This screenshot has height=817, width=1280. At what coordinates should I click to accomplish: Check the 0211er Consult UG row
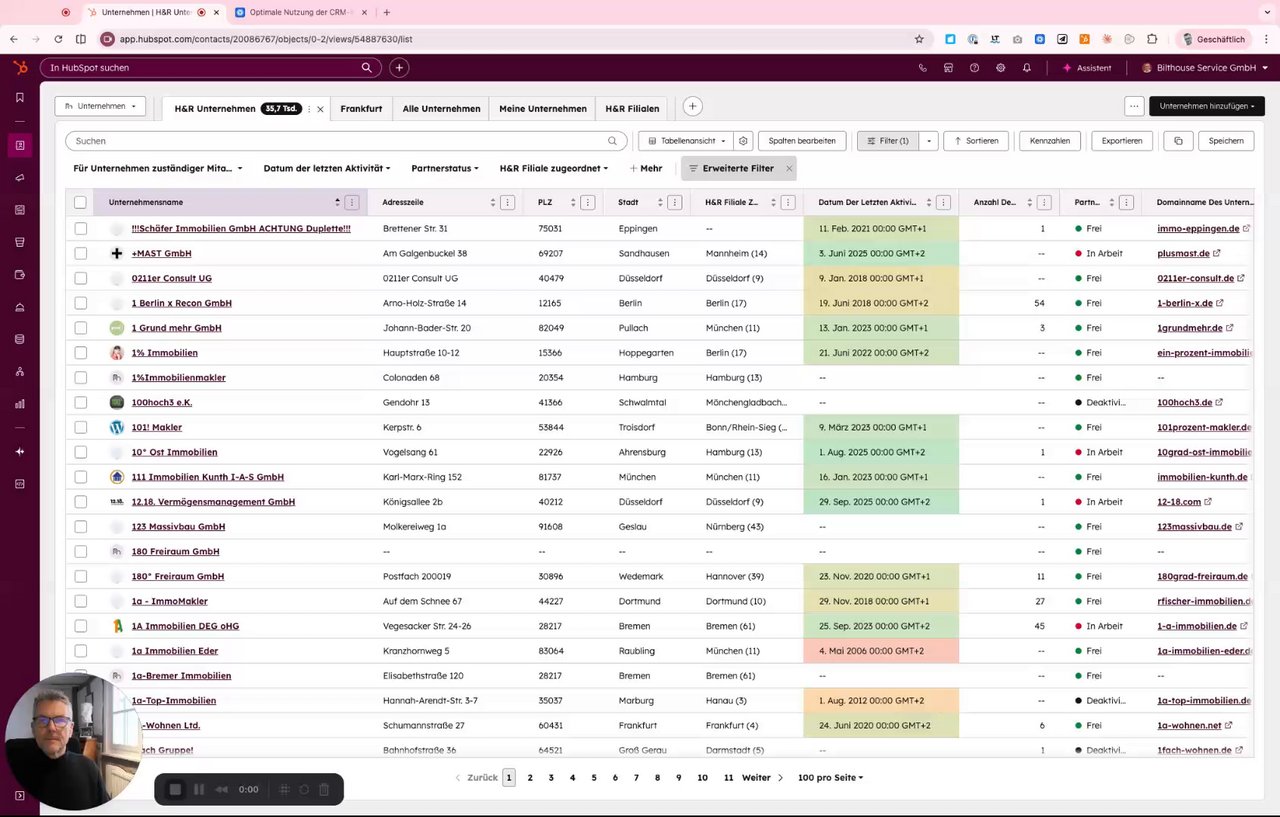coord(80,278)
